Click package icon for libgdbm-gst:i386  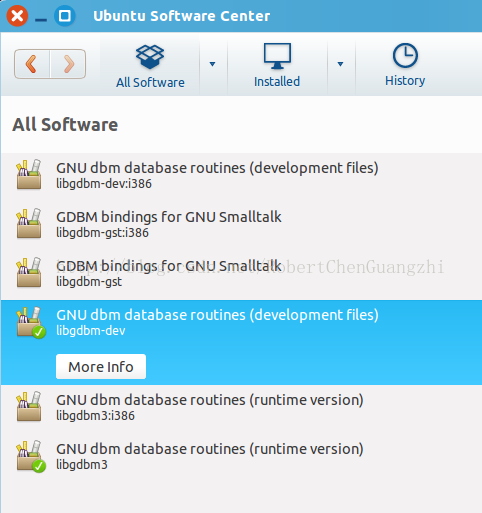pos(29,223)
